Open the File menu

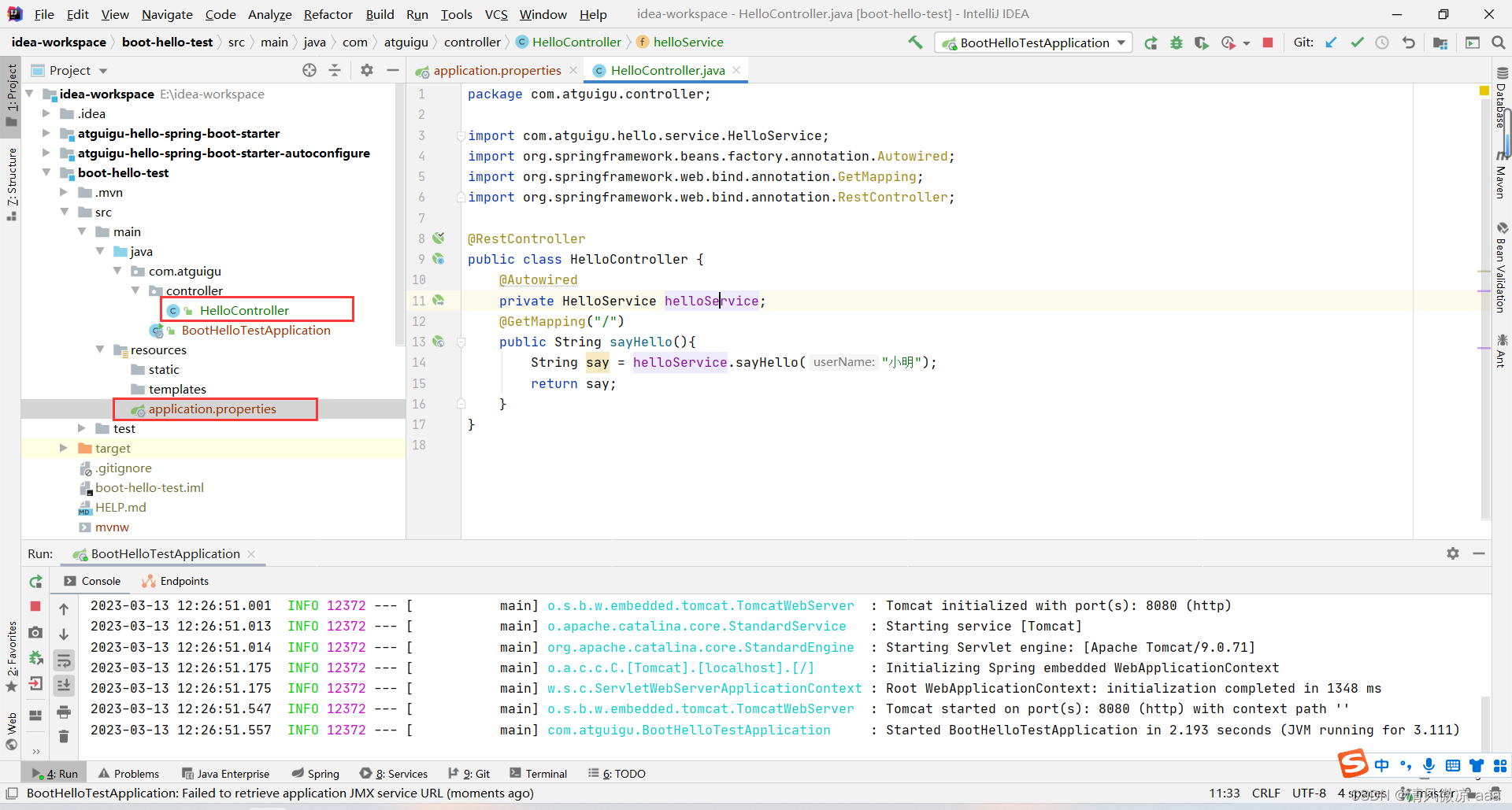point(44,14)
